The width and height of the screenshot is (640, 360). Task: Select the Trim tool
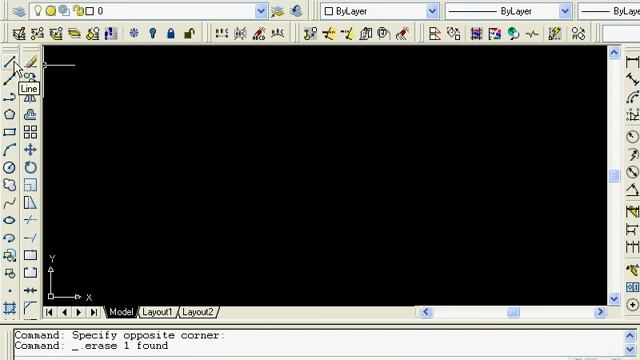(30, 220)
